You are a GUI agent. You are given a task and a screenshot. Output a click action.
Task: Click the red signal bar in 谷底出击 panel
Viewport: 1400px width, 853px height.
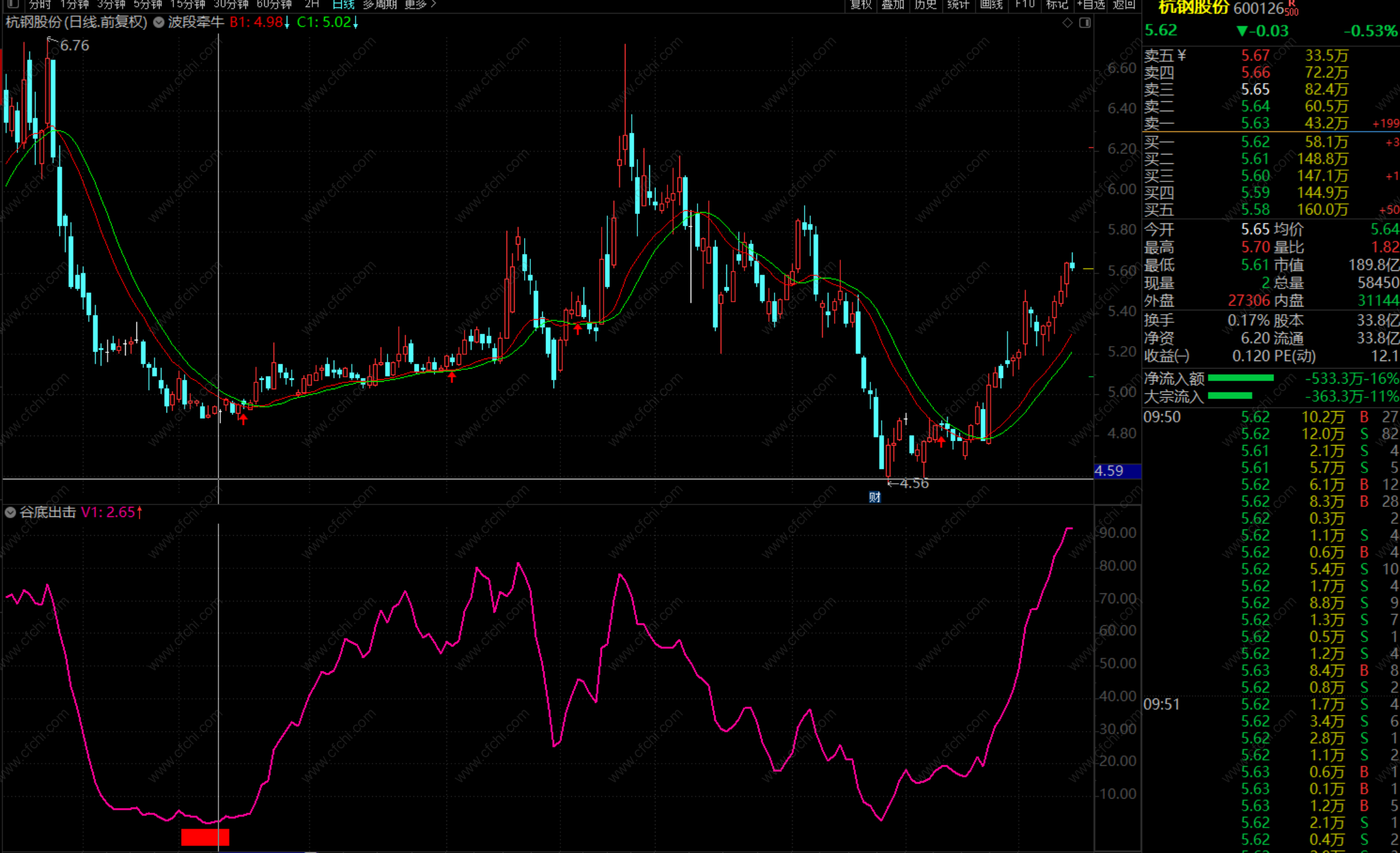(205, 837)
